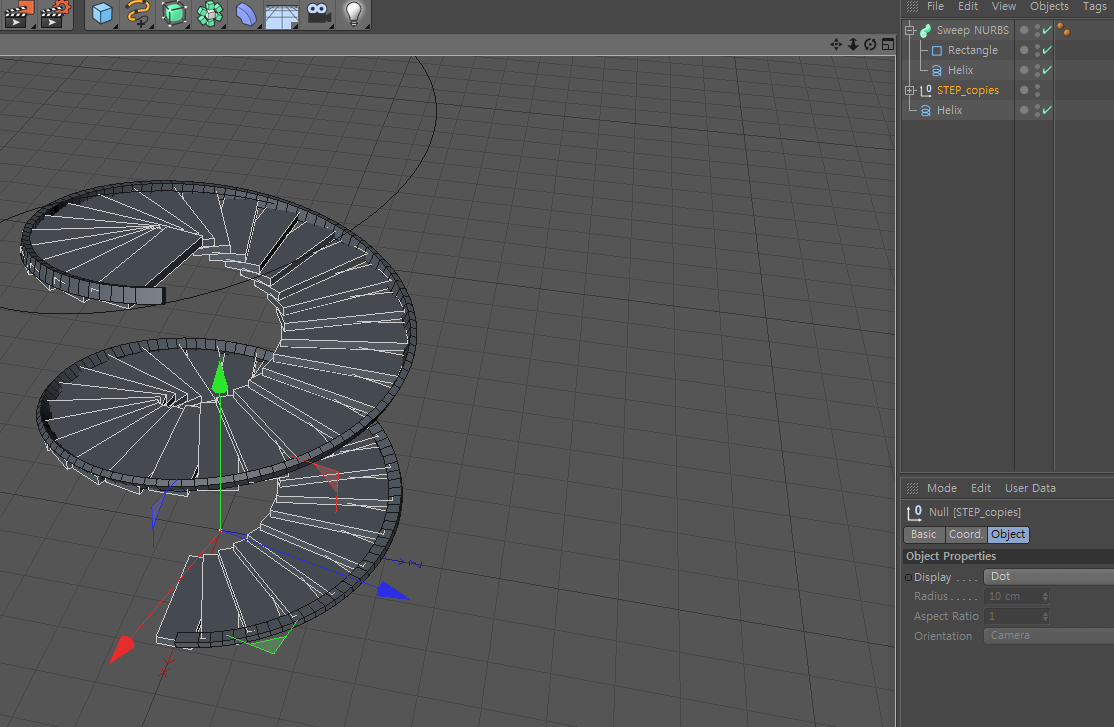Toggle the Rectangle layer dot

pos(1024,50)
